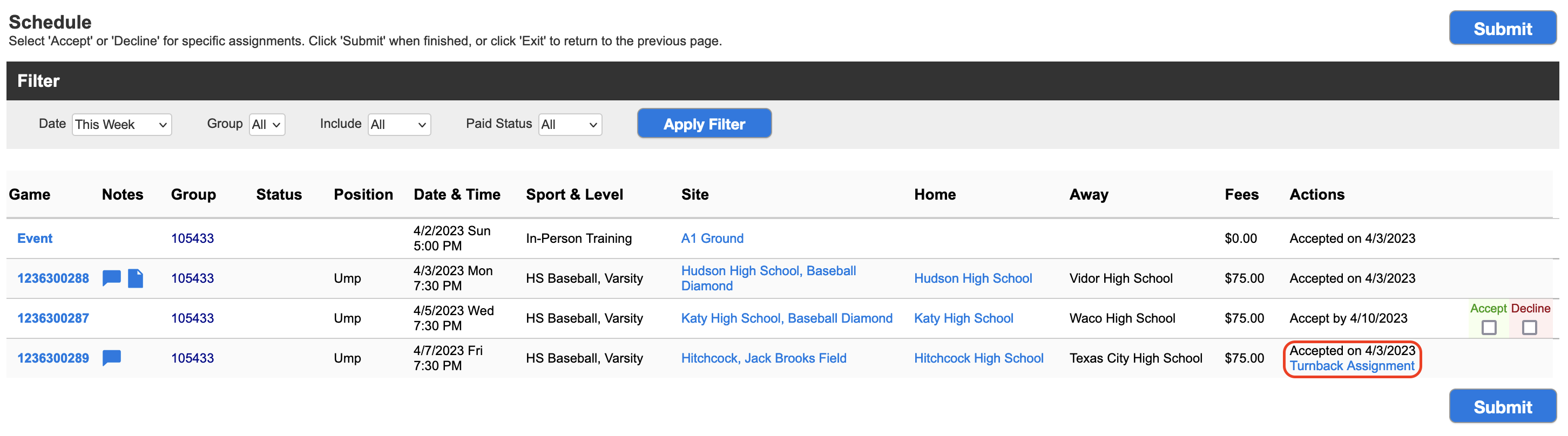
Task: Open game 1236300287 details link
Action: click(53, 318)
